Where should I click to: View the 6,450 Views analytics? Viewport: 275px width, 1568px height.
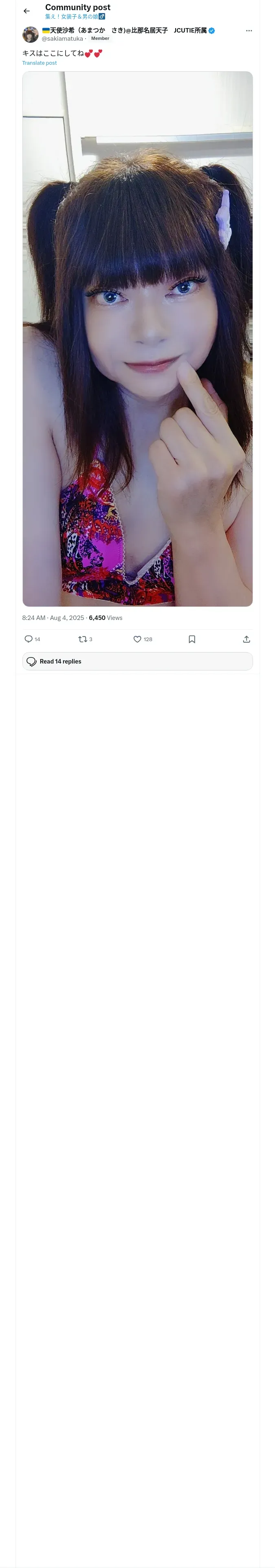[x=106, y=617]
